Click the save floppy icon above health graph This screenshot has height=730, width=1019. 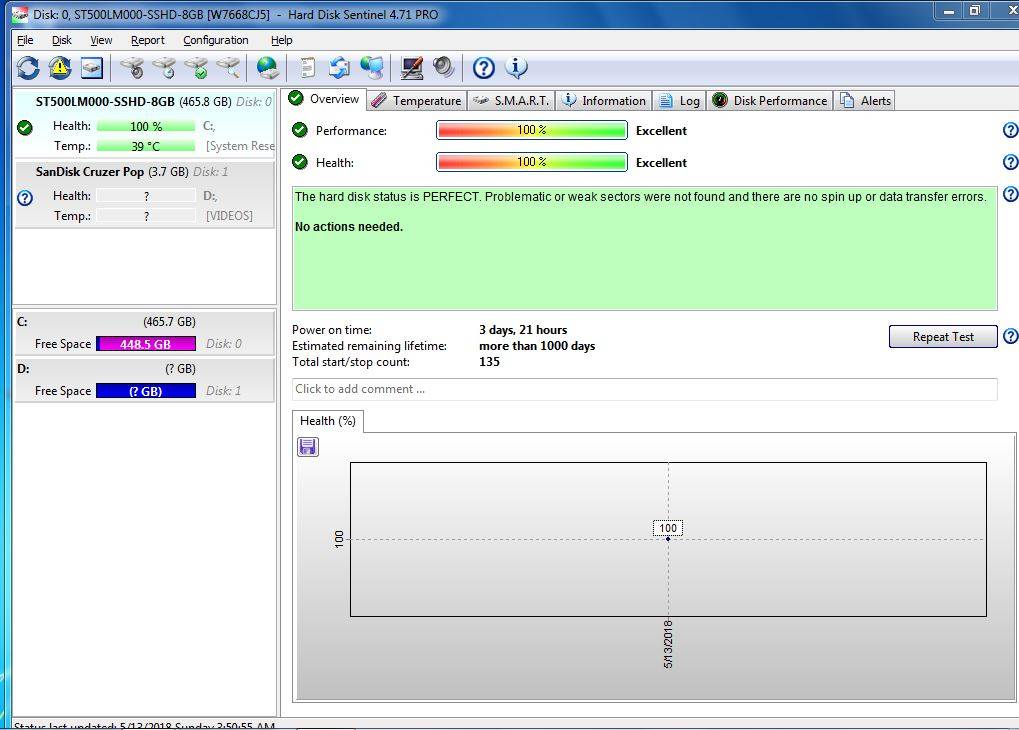coord(307,447)
